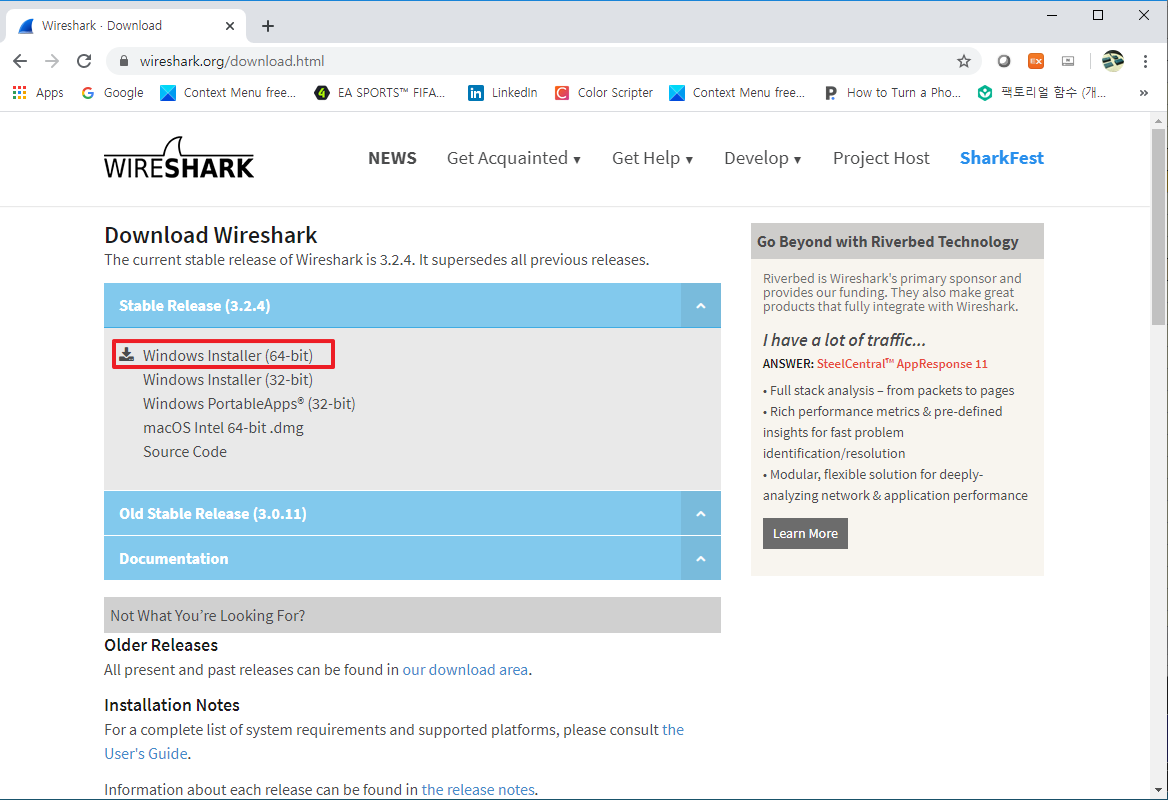The width and height of the screenshot is (1168, 800).
Task: Click the page vertical scrollbar thumb
Action: pos(1158,226)
